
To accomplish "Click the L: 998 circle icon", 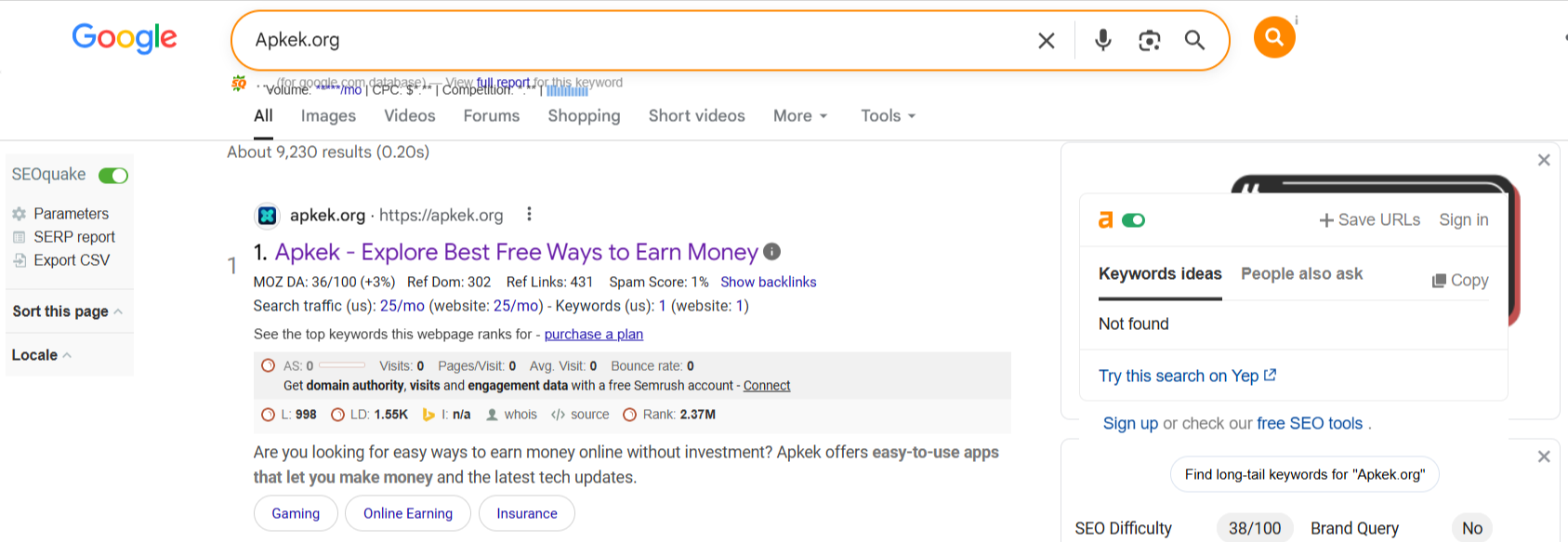I will [x=268, y=415].
